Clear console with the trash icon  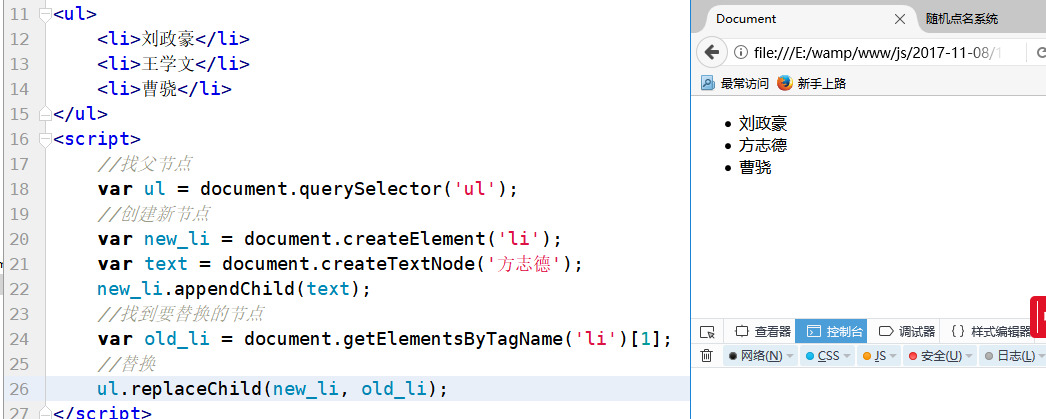click(x=706, y=356)
